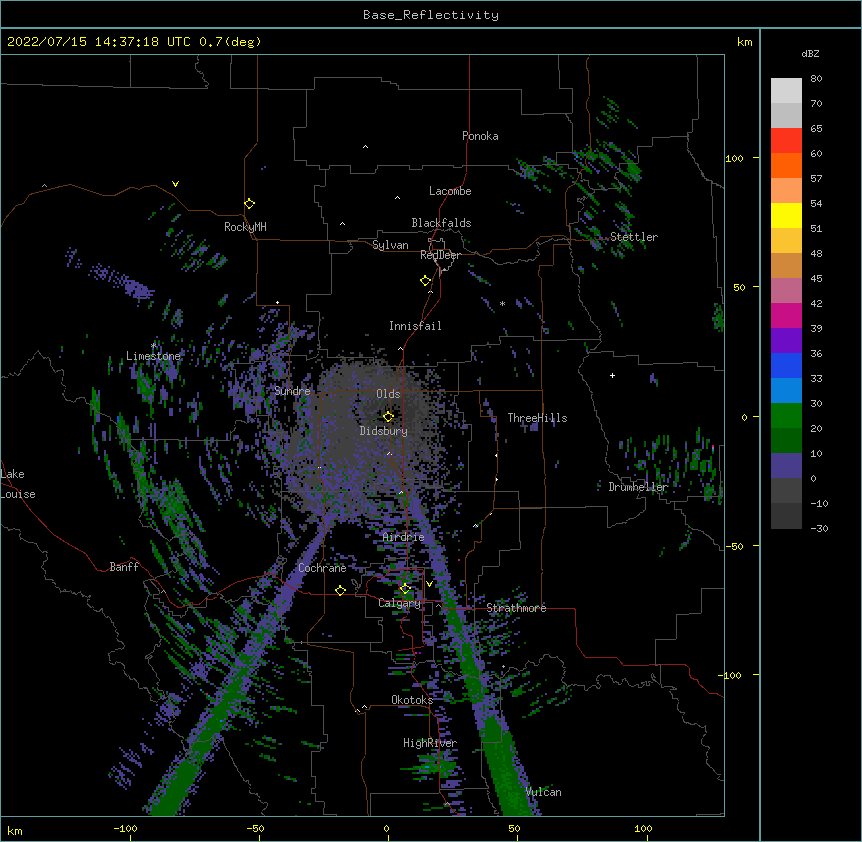Pick the purple 36-39 dBZ legend swatch
The image size is (862, 842).
(786, 341)
